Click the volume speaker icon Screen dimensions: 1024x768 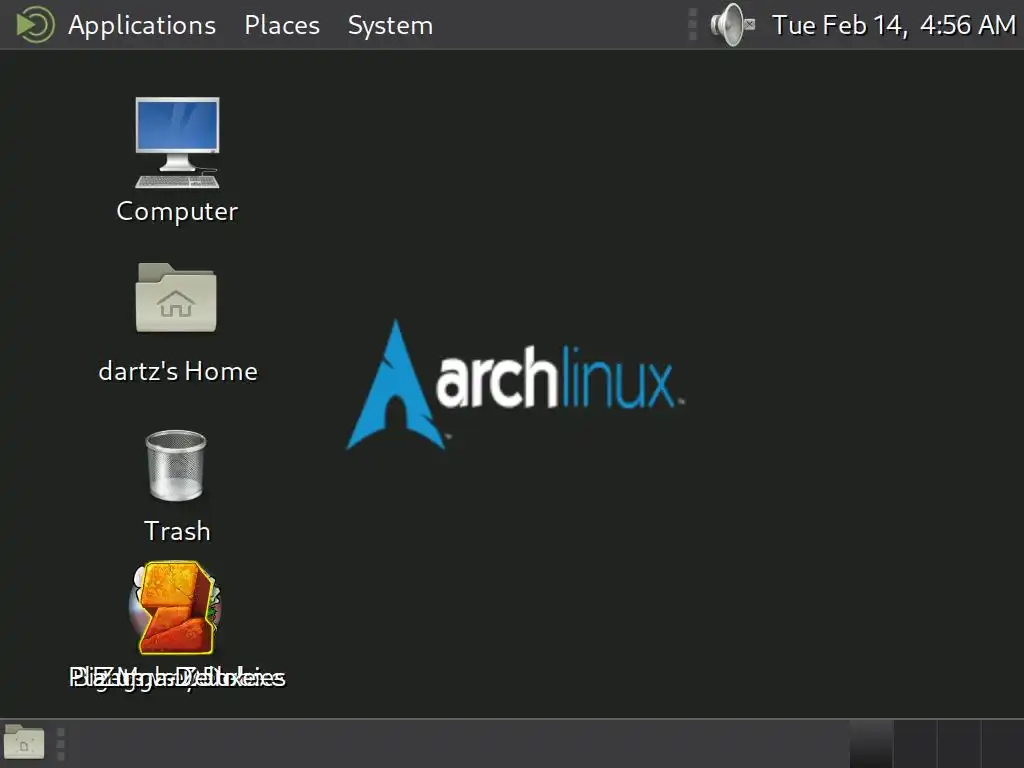click(732, 25)
